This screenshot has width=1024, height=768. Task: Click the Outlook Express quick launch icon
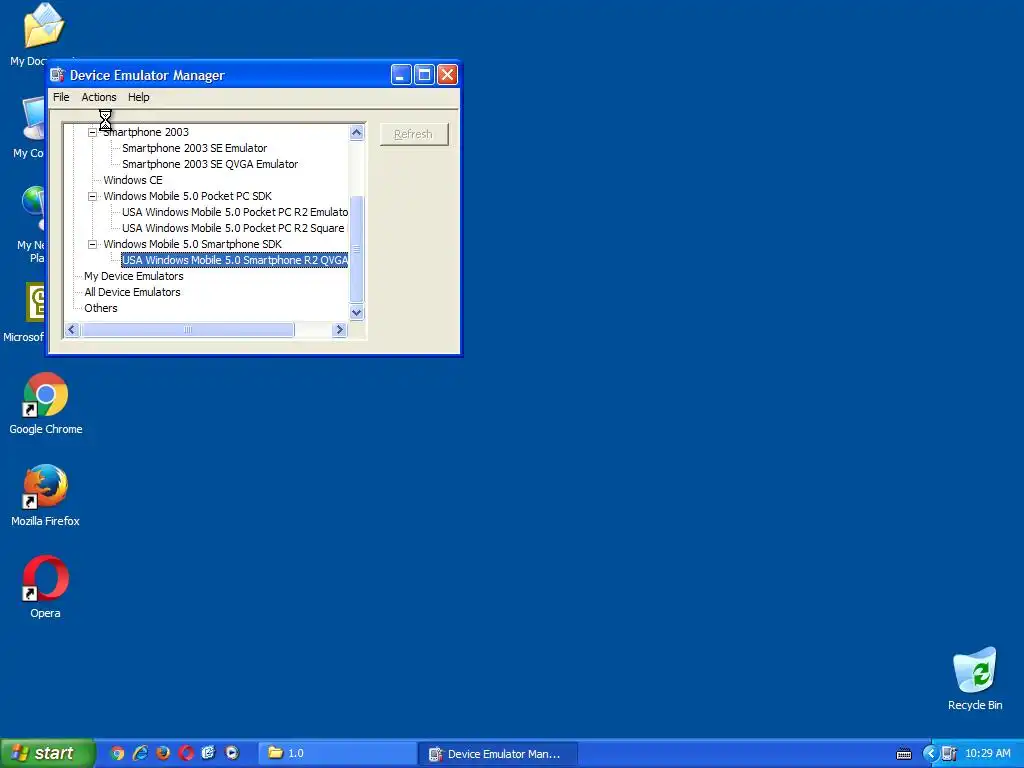(208, 754)
